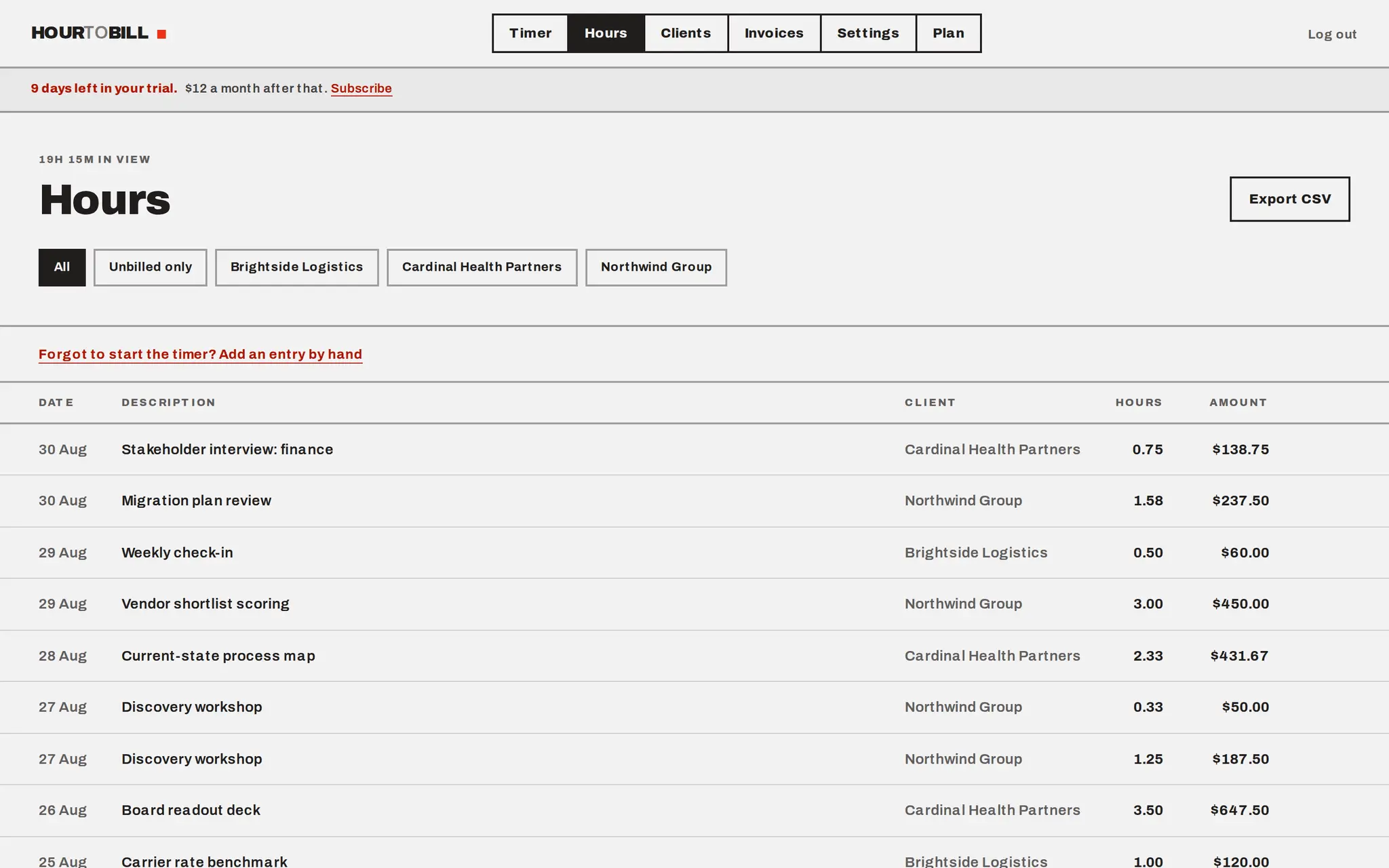Screen dimensions: 1389x868
Task: Export hours as CSV
Action: pyautogui.click(x=1289, y=199)
